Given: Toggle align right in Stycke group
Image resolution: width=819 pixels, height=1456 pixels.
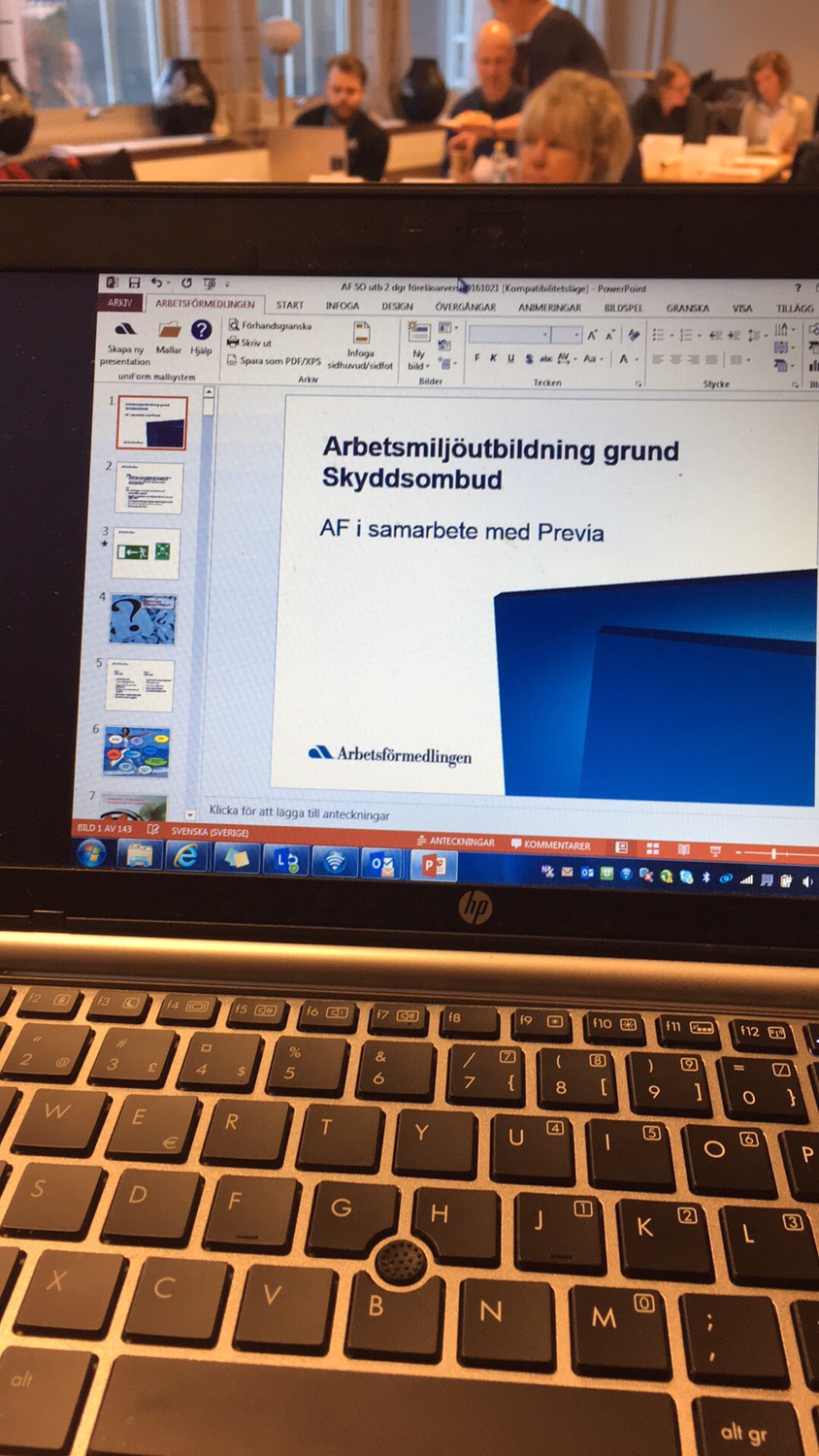Looking at the screenshot, I should 693,359.
